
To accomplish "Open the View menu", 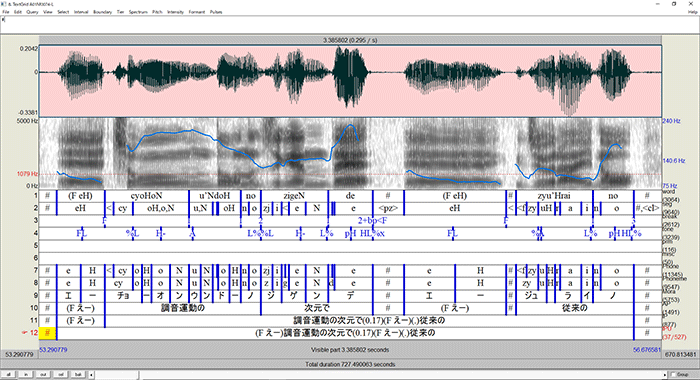I will pyautogui.click(x=48, y=12).
